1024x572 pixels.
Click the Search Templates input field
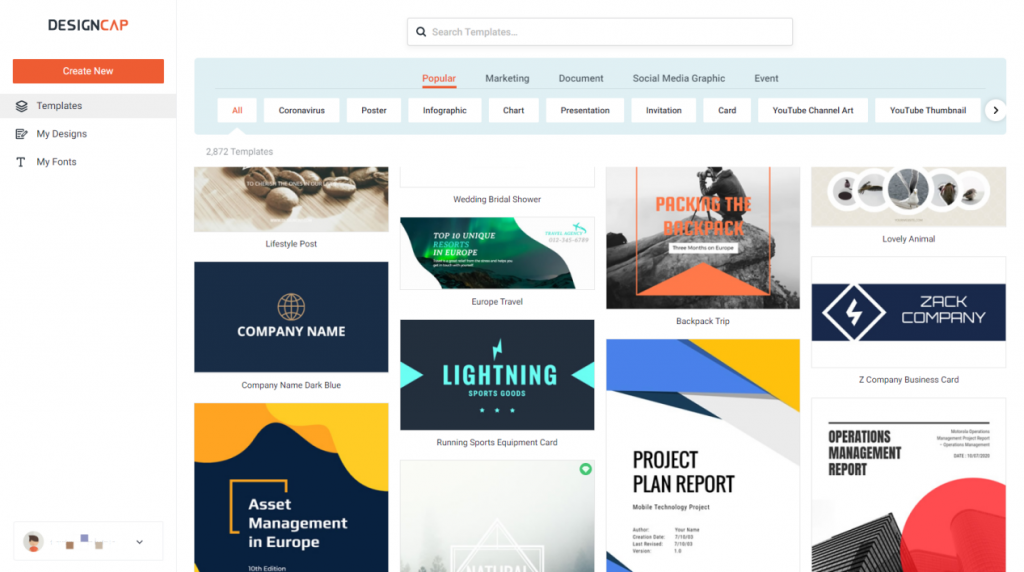pyautogui.click(x=600, y=32)
